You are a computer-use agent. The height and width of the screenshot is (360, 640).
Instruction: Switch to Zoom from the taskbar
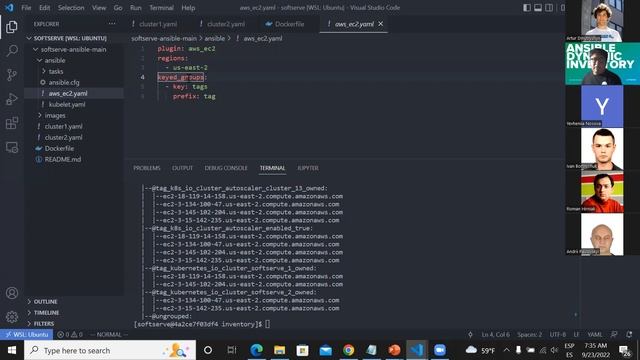[440, 350]
